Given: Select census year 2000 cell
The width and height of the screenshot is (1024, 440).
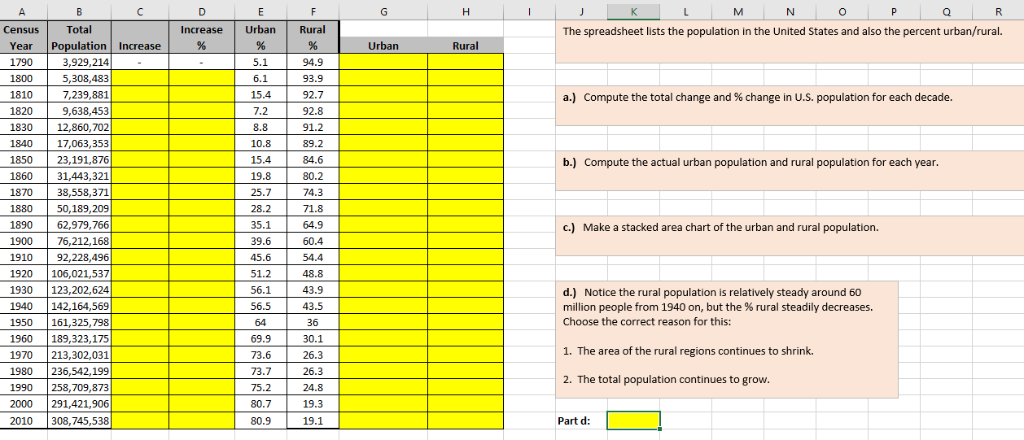Looking at the screenshot, I should [x=24, y=405].
